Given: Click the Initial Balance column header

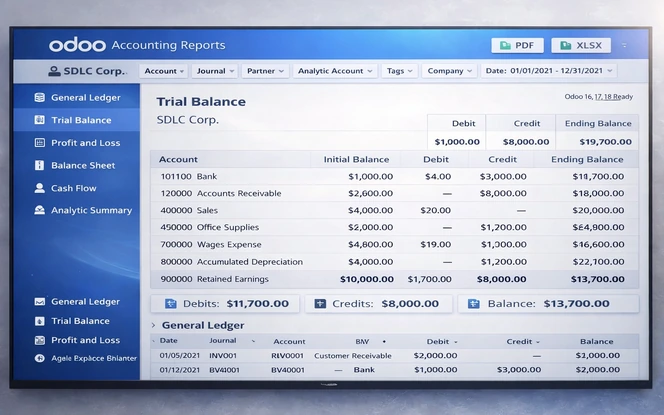Looking at the screenshot, I should pos(356,159).
